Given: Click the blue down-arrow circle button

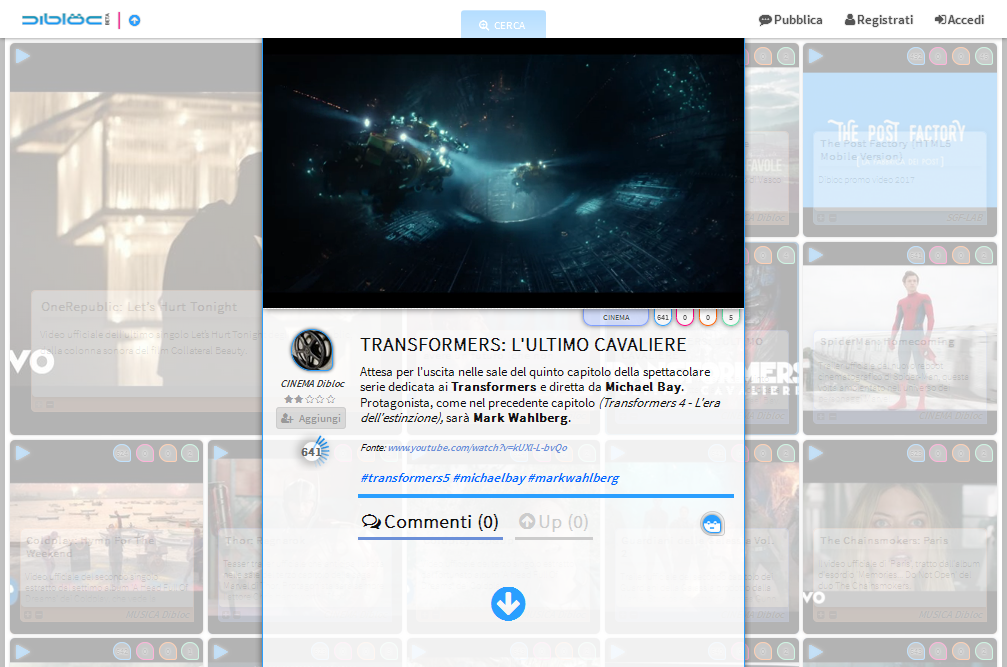Looking at the screenshot, I should pos(508,604).
